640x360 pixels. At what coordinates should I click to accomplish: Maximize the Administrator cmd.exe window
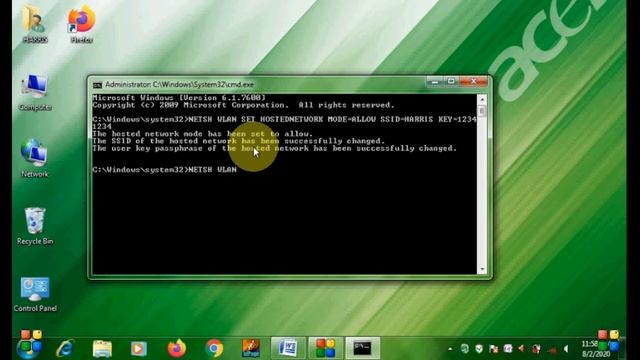tap(451, 82)
